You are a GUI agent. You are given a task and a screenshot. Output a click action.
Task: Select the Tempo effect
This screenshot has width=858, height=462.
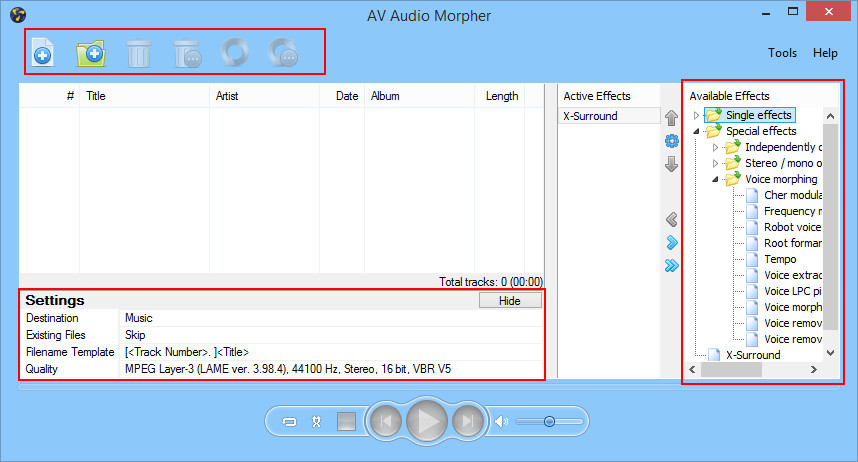point(780,259)
